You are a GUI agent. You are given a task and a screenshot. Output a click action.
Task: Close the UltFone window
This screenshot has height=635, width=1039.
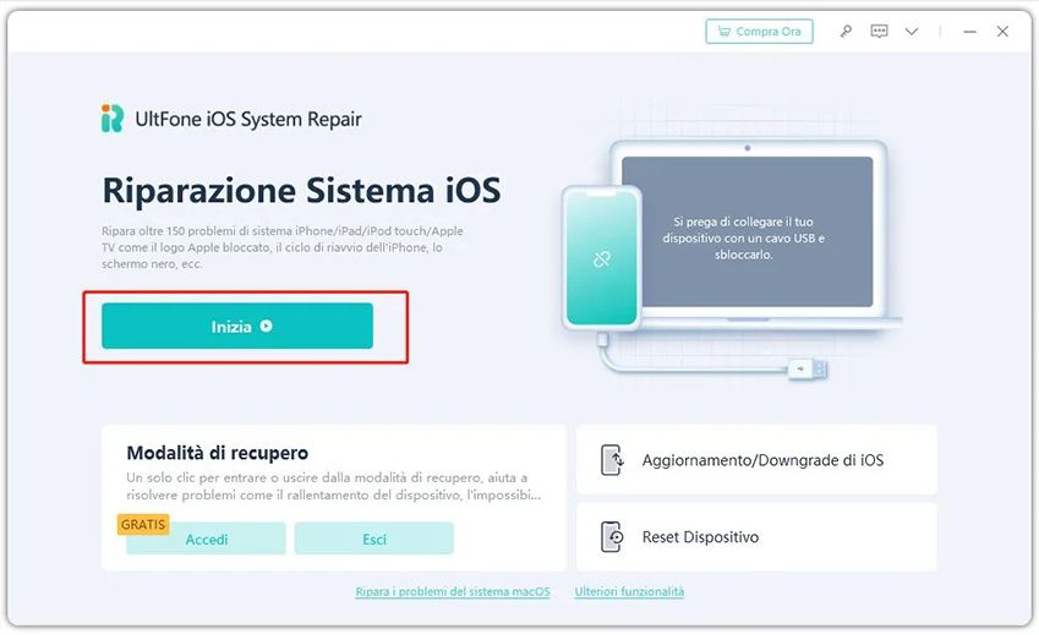(1003, 31)
